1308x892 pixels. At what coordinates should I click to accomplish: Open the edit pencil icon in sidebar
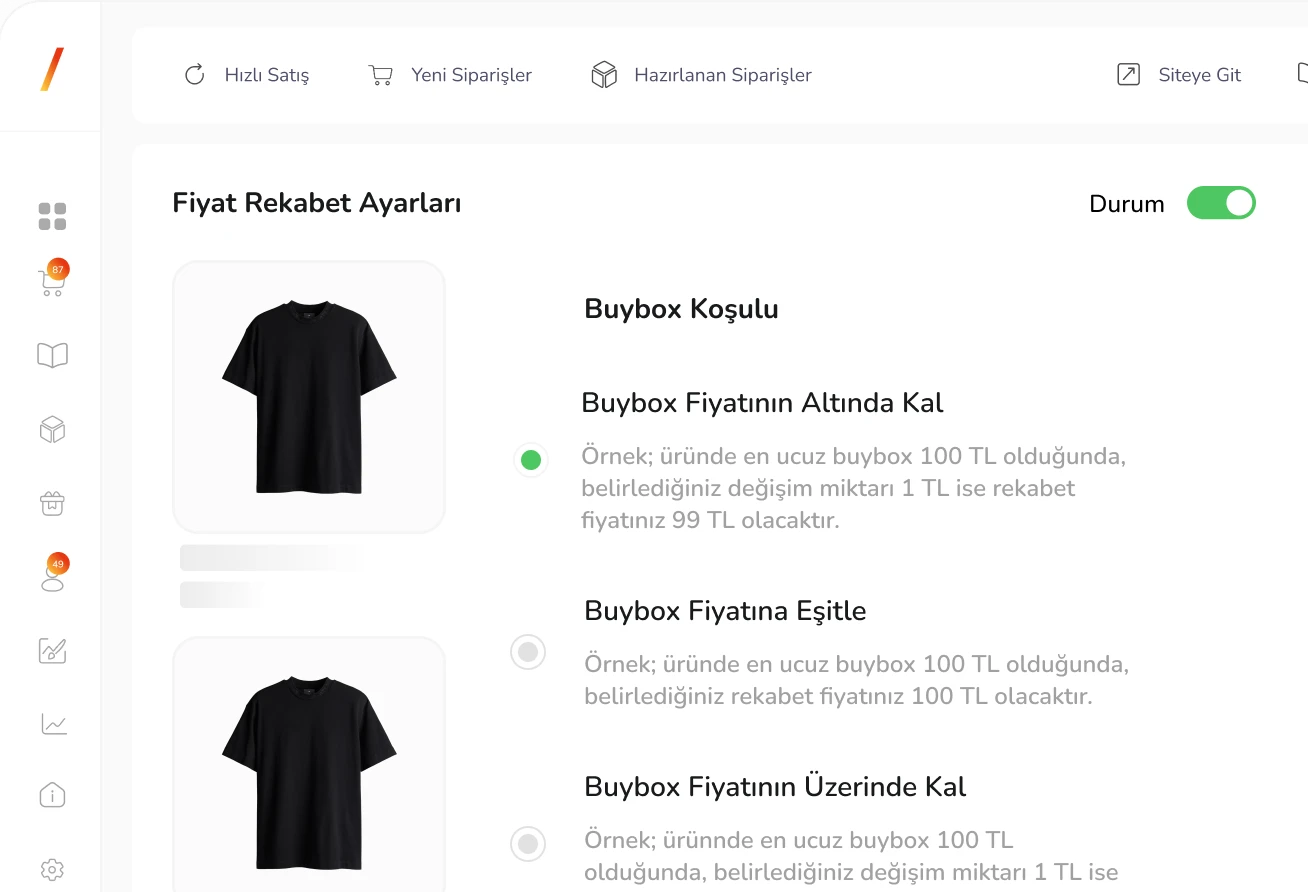tap(52, 650)
